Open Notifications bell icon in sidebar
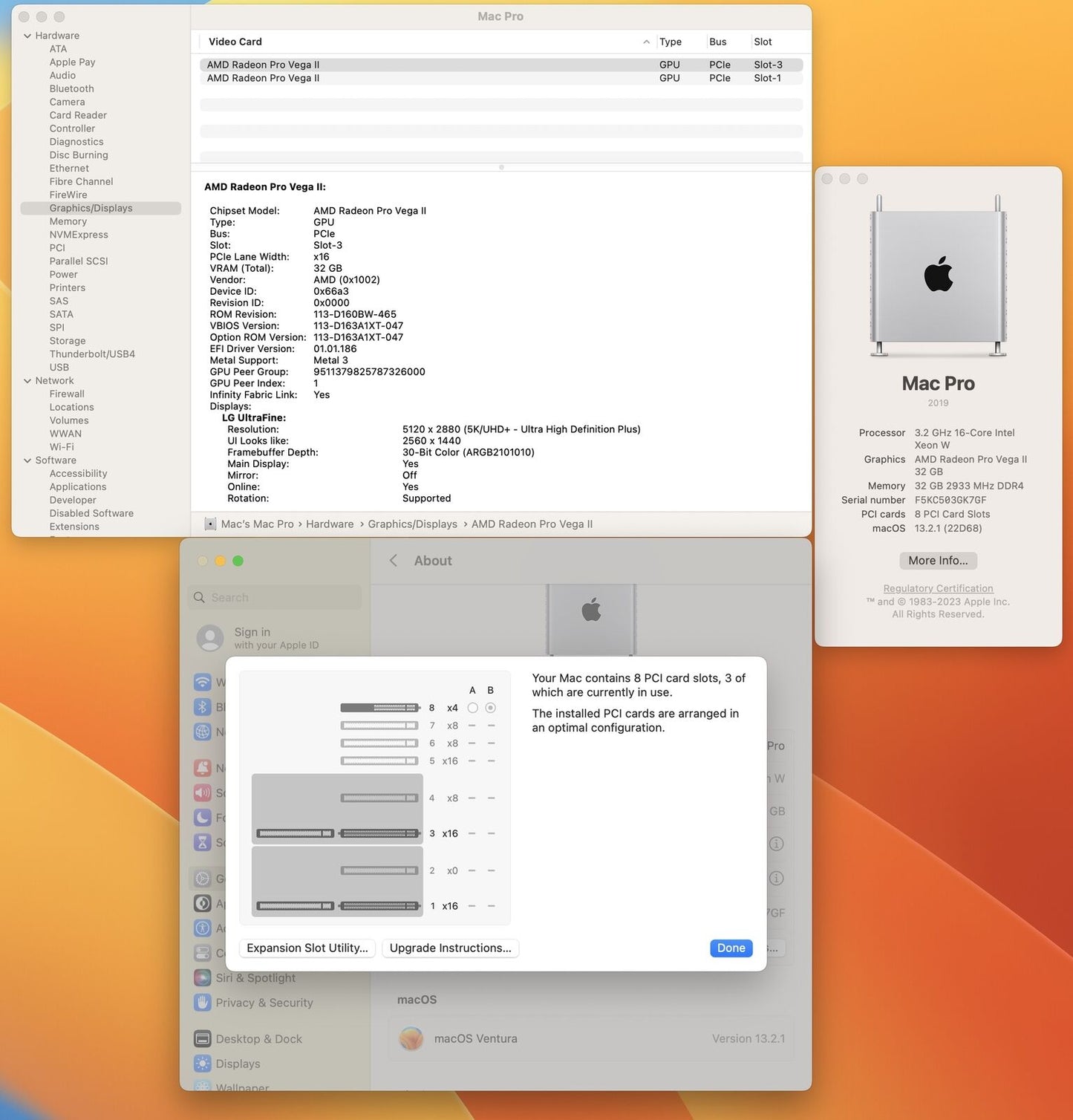Screen dimensions: 1073x1120 (x=202, y=769)
